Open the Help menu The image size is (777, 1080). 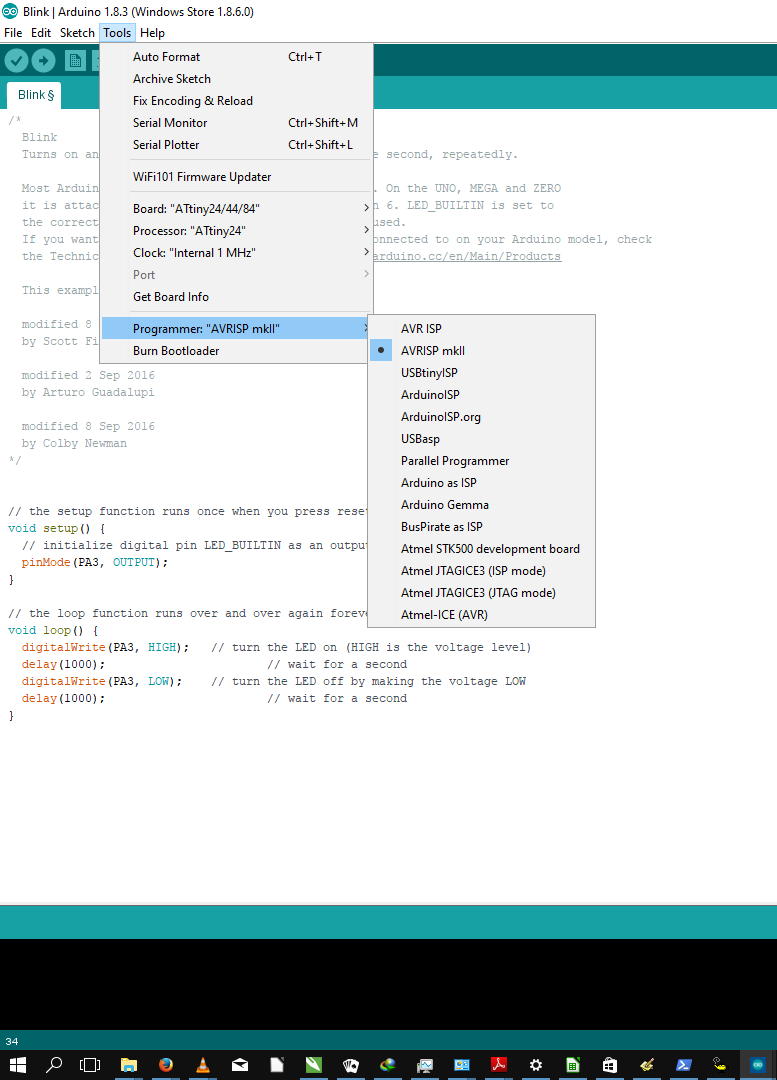(x=152, y=32)
